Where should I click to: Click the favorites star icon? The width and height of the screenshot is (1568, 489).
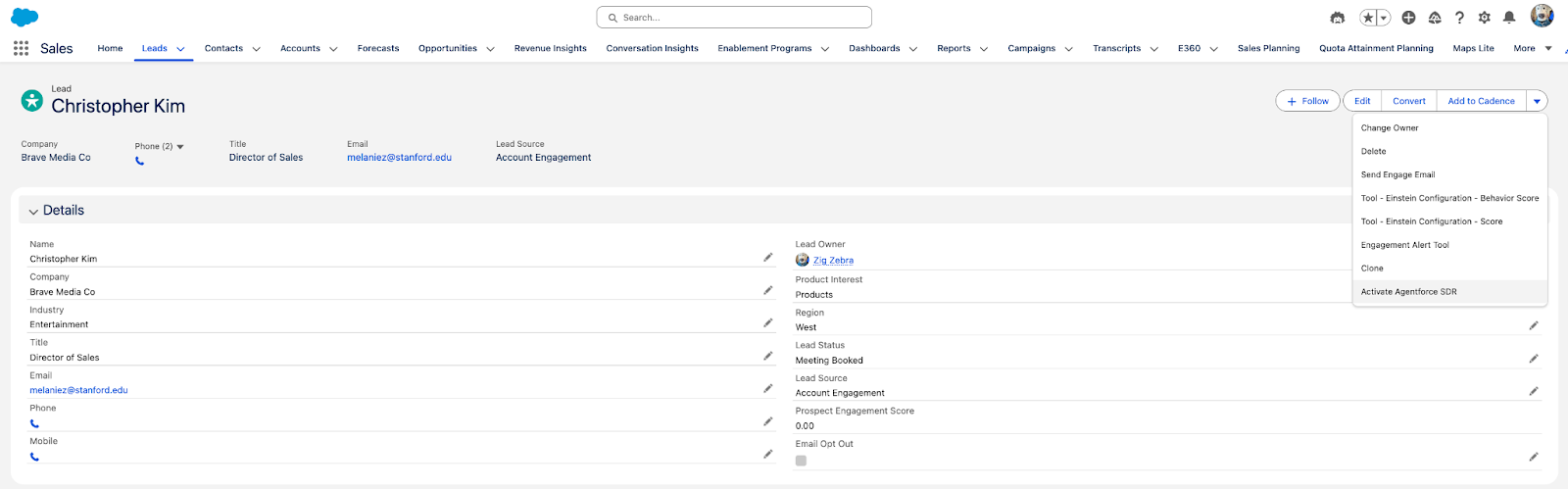pos(1368,18)
